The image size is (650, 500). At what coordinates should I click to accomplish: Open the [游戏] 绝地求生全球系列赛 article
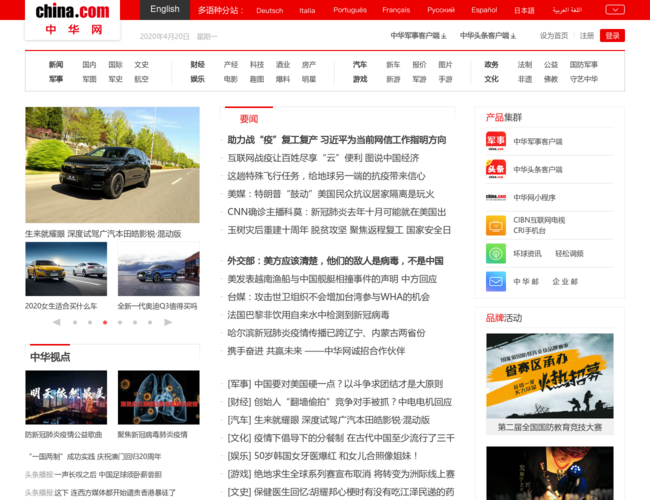click(x=341, y=474)
